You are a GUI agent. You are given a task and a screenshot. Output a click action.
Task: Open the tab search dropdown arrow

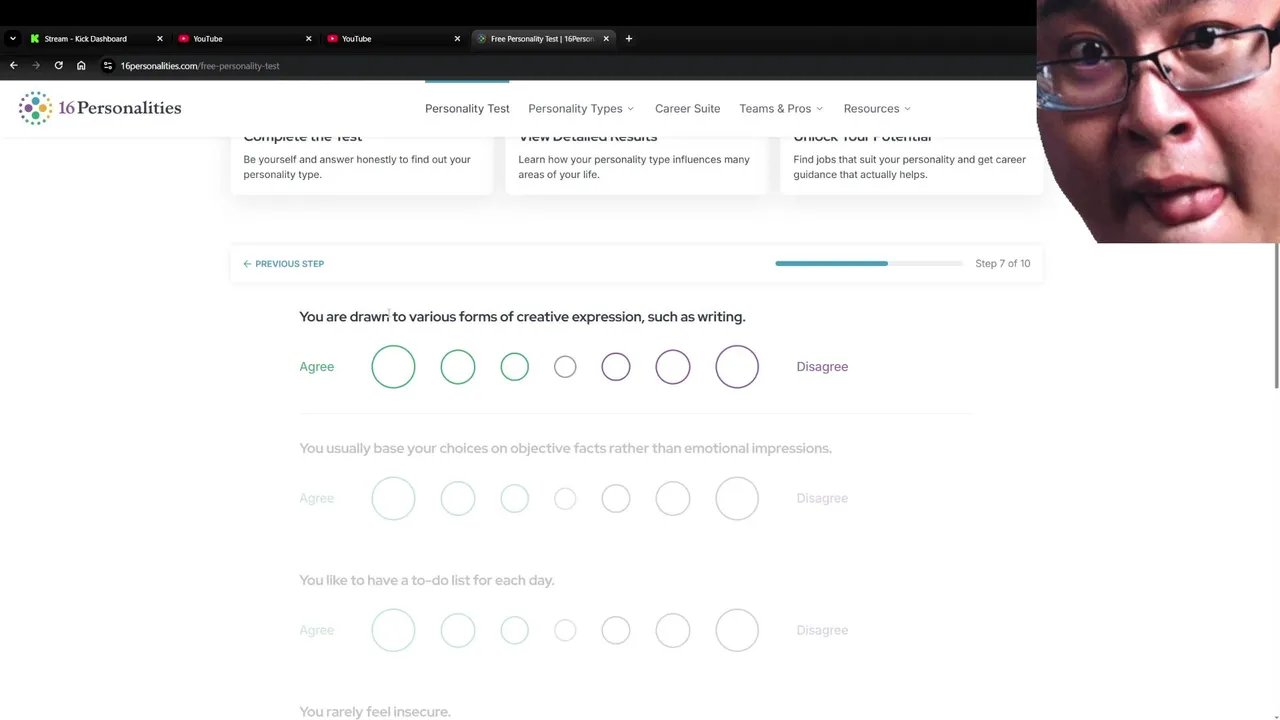point(12,39)
